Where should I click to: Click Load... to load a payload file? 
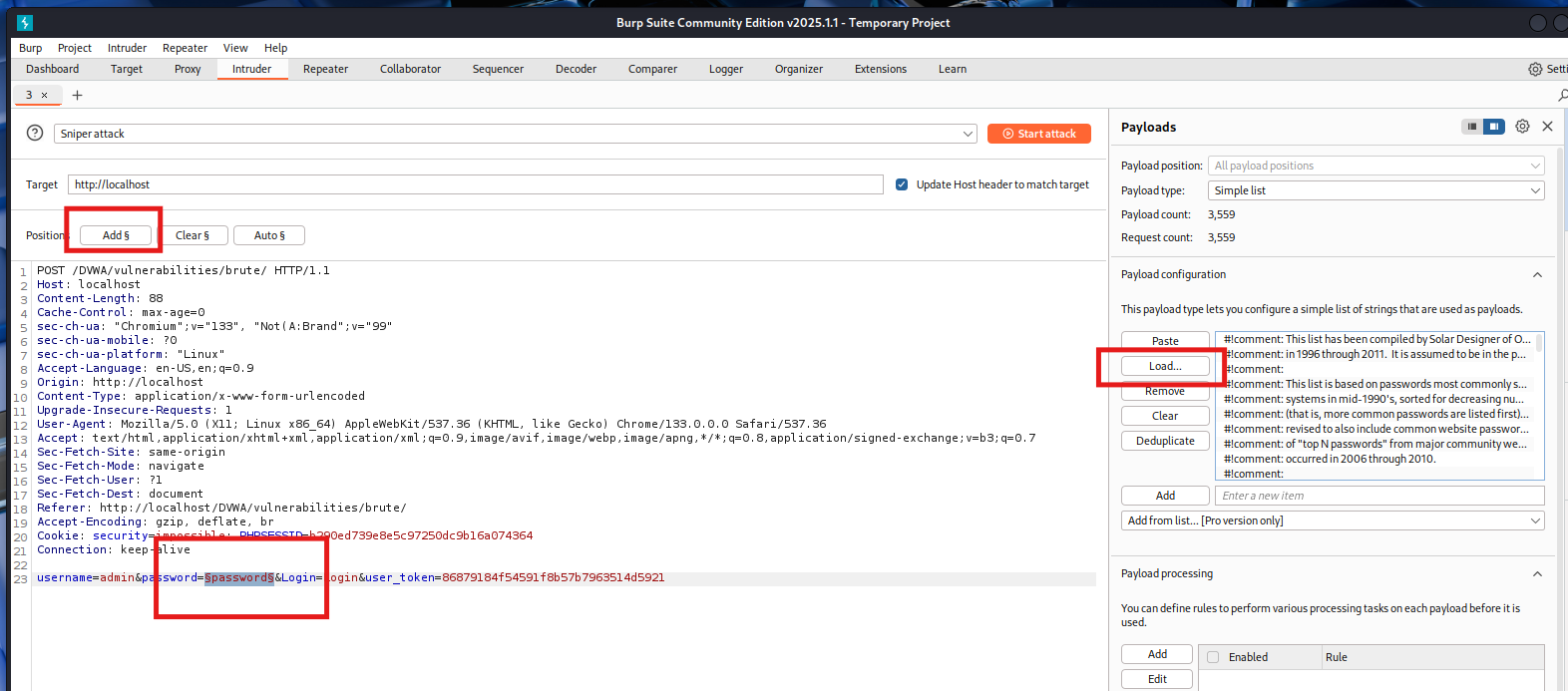click(1165, 366)
